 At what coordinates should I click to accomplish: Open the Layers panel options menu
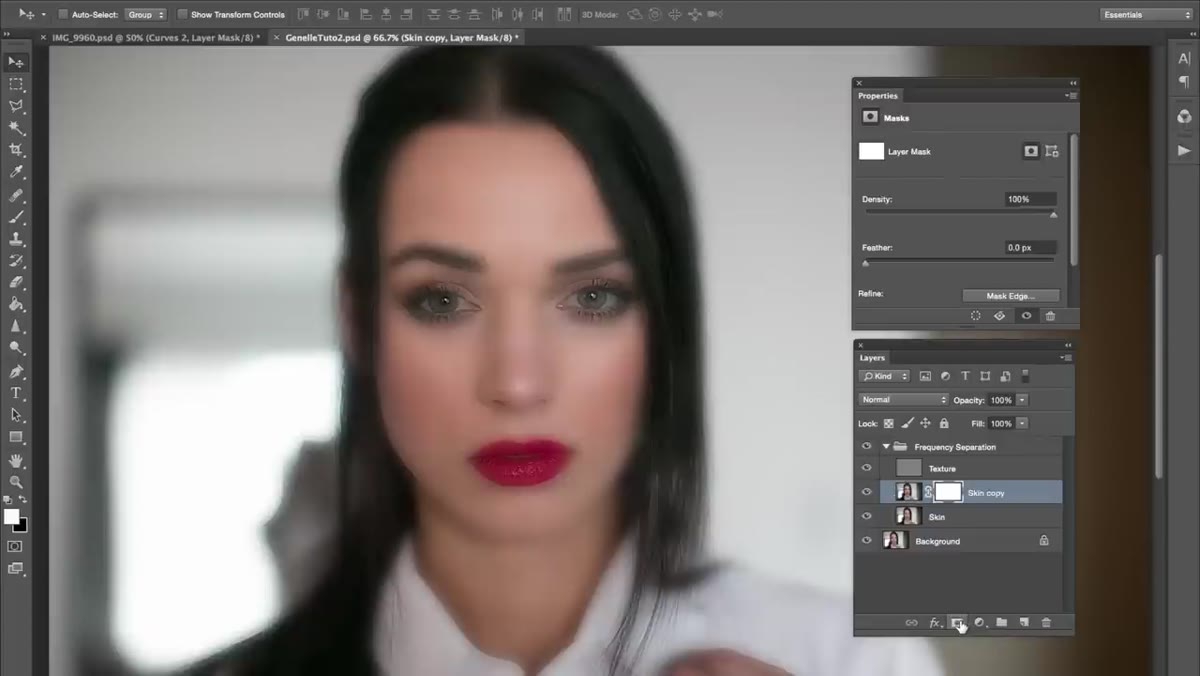point(1067,357)
